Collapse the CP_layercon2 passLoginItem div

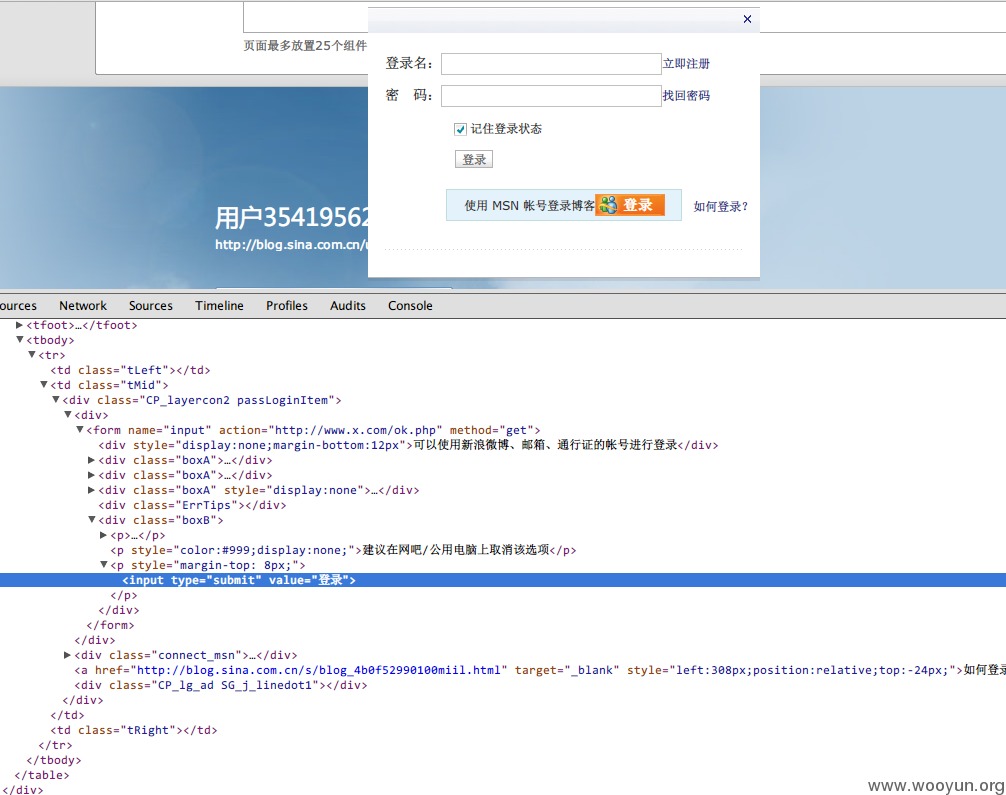(x=56, y=400)
